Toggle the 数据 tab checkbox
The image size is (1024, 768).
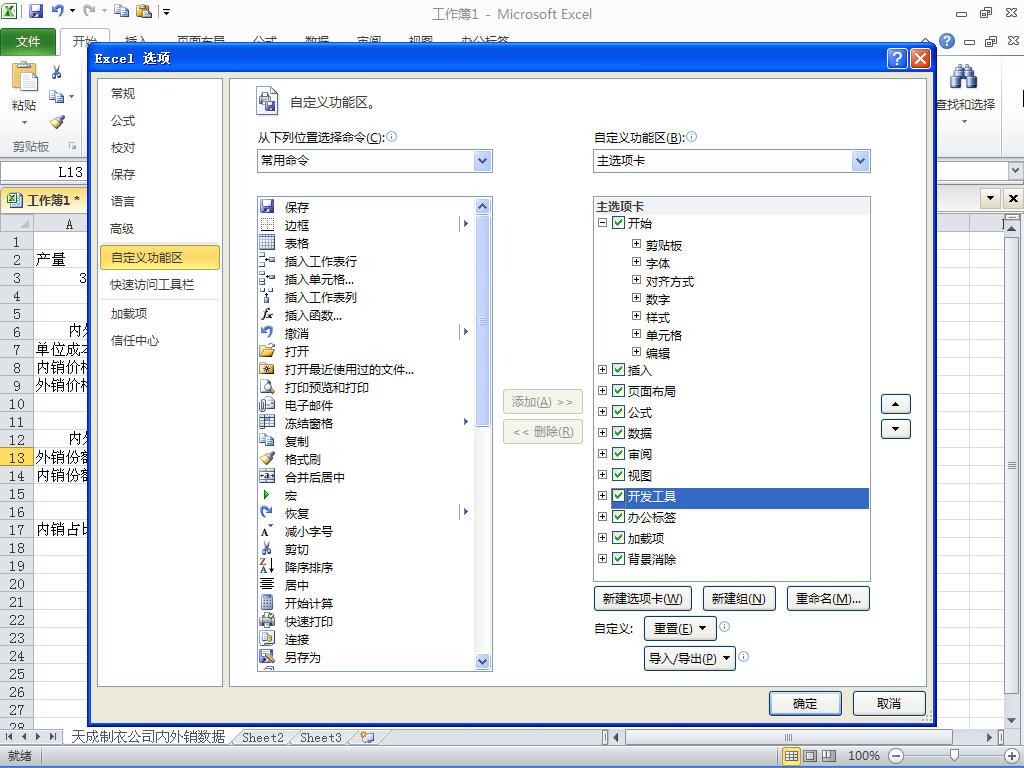(x=619, y=432)
